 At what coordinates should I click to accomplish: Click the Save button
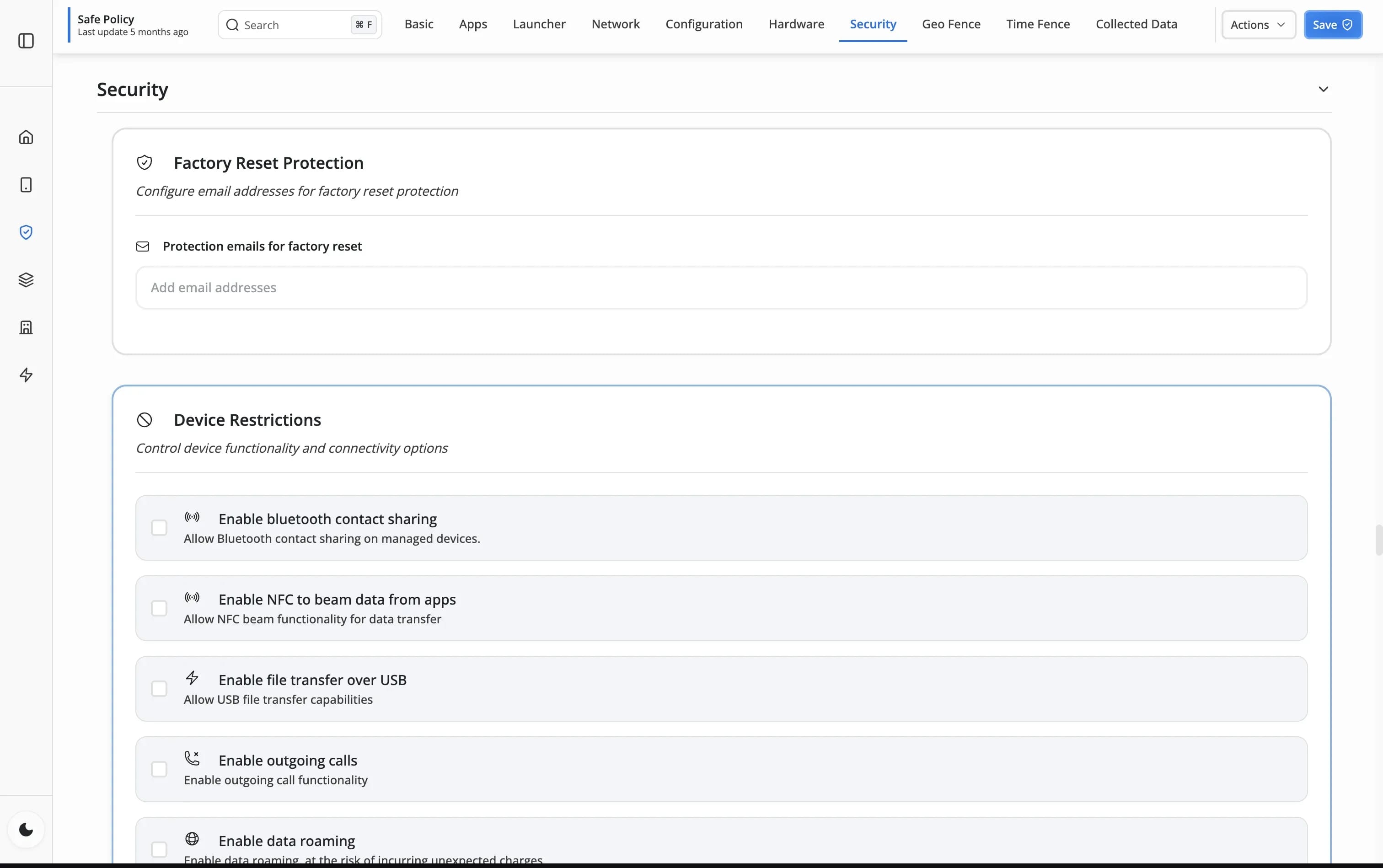pyautogui.click(x=1332, y=25)
